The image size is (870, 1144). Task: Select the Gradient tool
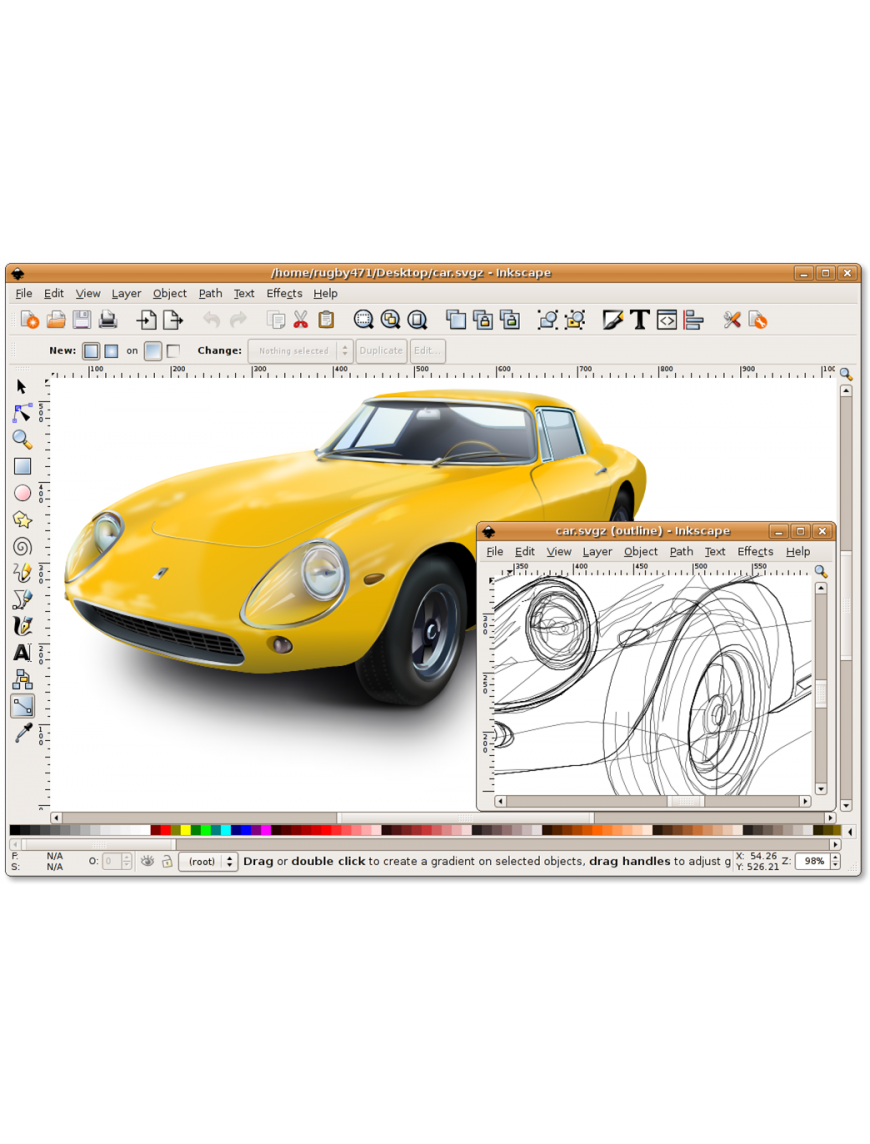pyautogui.click(x=22, y=706)
